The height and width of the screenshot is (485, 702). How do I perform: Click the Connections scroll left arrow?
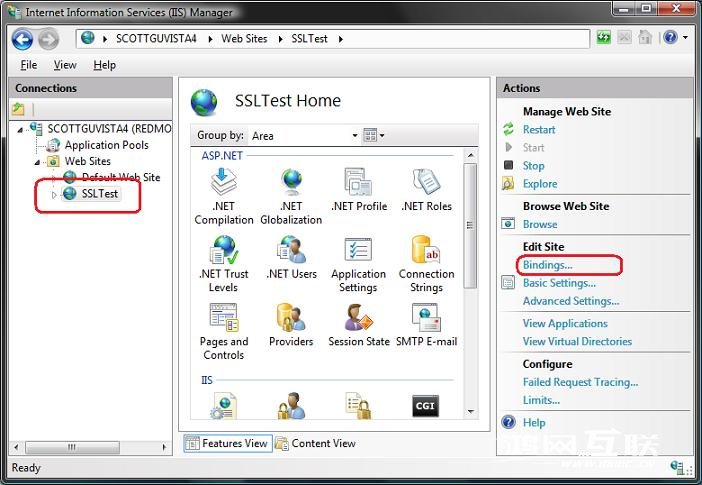pyautogui.click(x=16, y=447)
